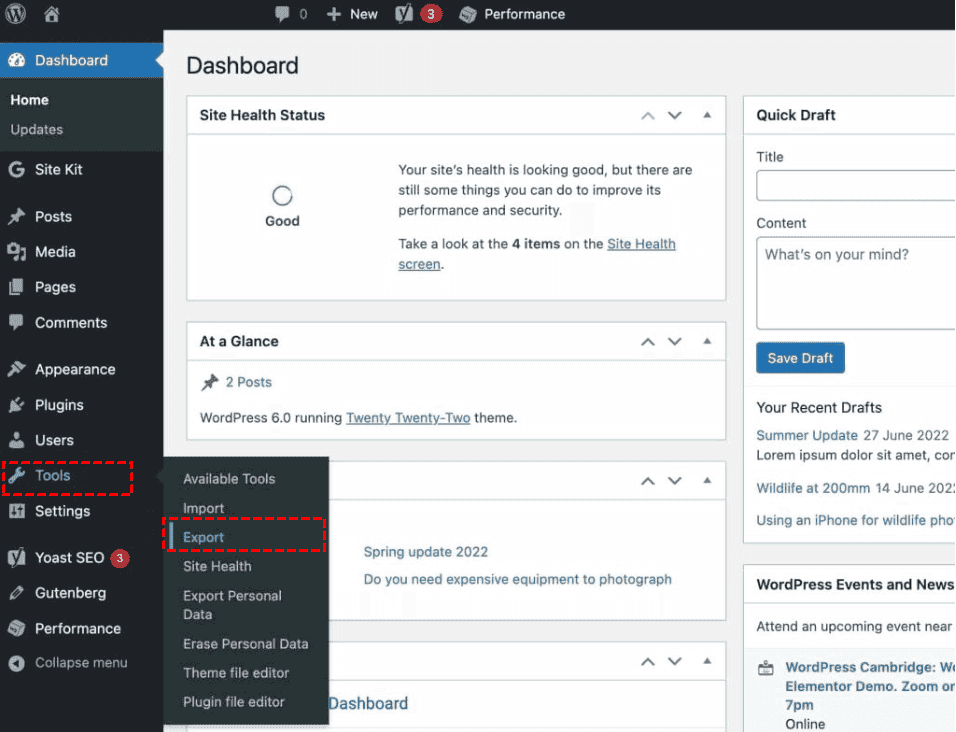The height and width of the screenshot is (732, 956).
Task: Click the Yoast icon in top admin bar
Action: coord(404,14)
